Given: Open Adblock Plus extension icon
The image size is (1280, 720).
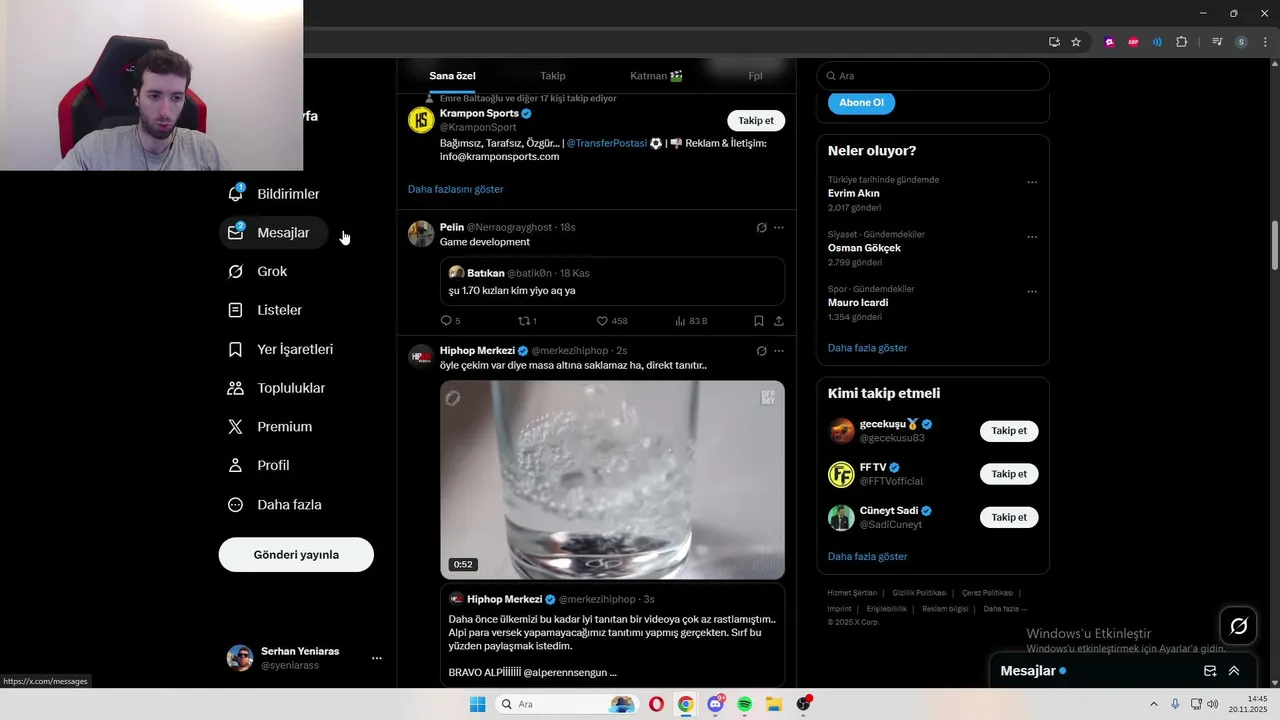Looking at the screenshot, I should coord(1133,42).
